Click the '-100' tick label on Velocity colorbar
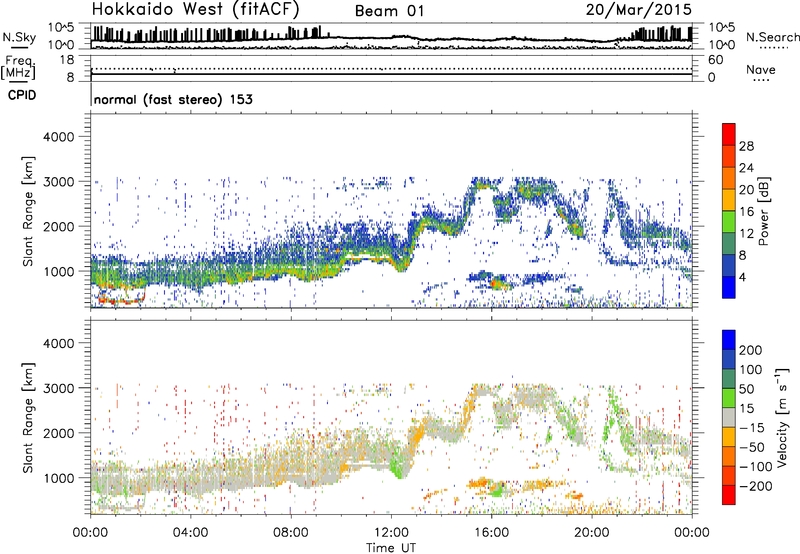Image resolution: width=800 pixels, height=554 pixels. point(756,467)
